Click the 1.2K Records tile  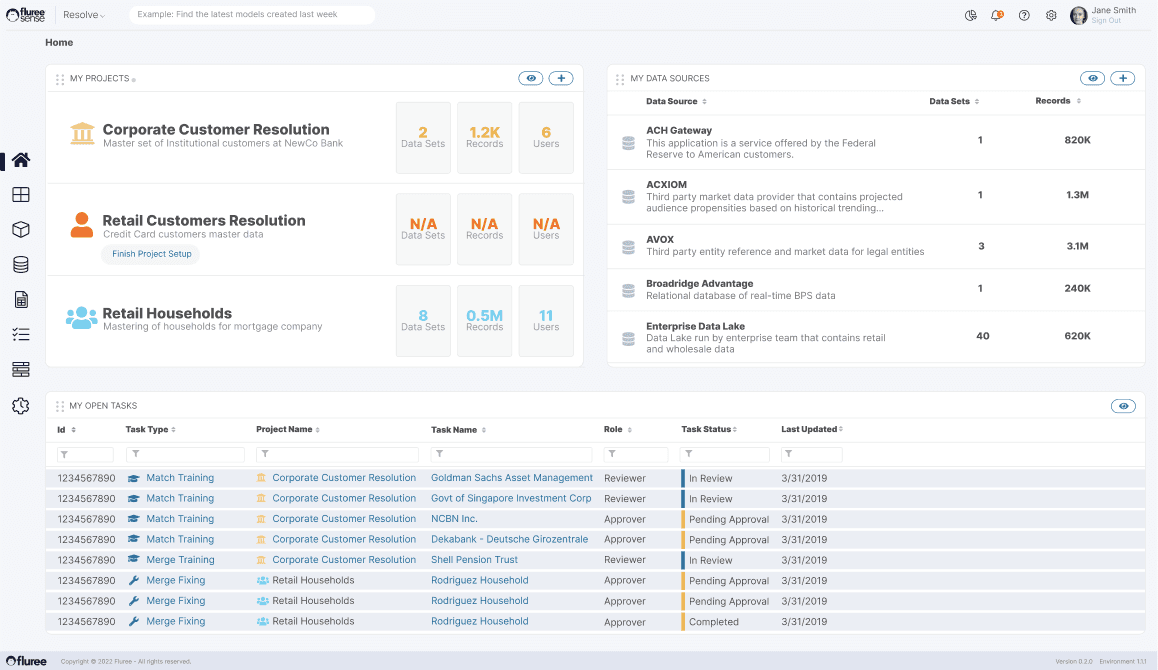pos(484,137)
